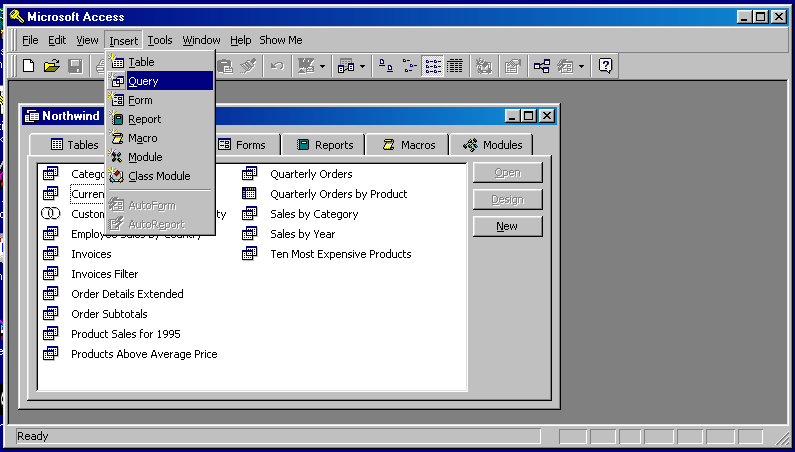Select the Invoices query icon
795x452 pixels.
click(x=51, y=254)
